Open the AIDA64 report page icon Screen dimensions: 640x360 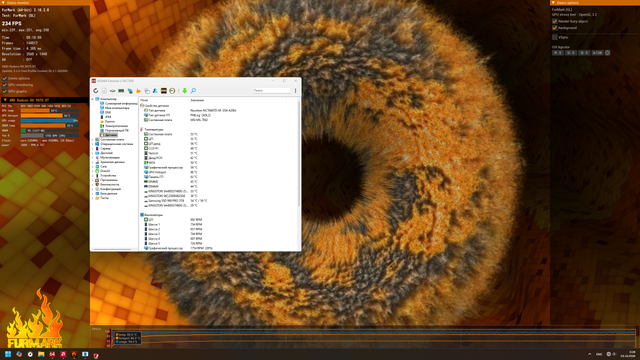pyautogui.click(x=104, y=91)
